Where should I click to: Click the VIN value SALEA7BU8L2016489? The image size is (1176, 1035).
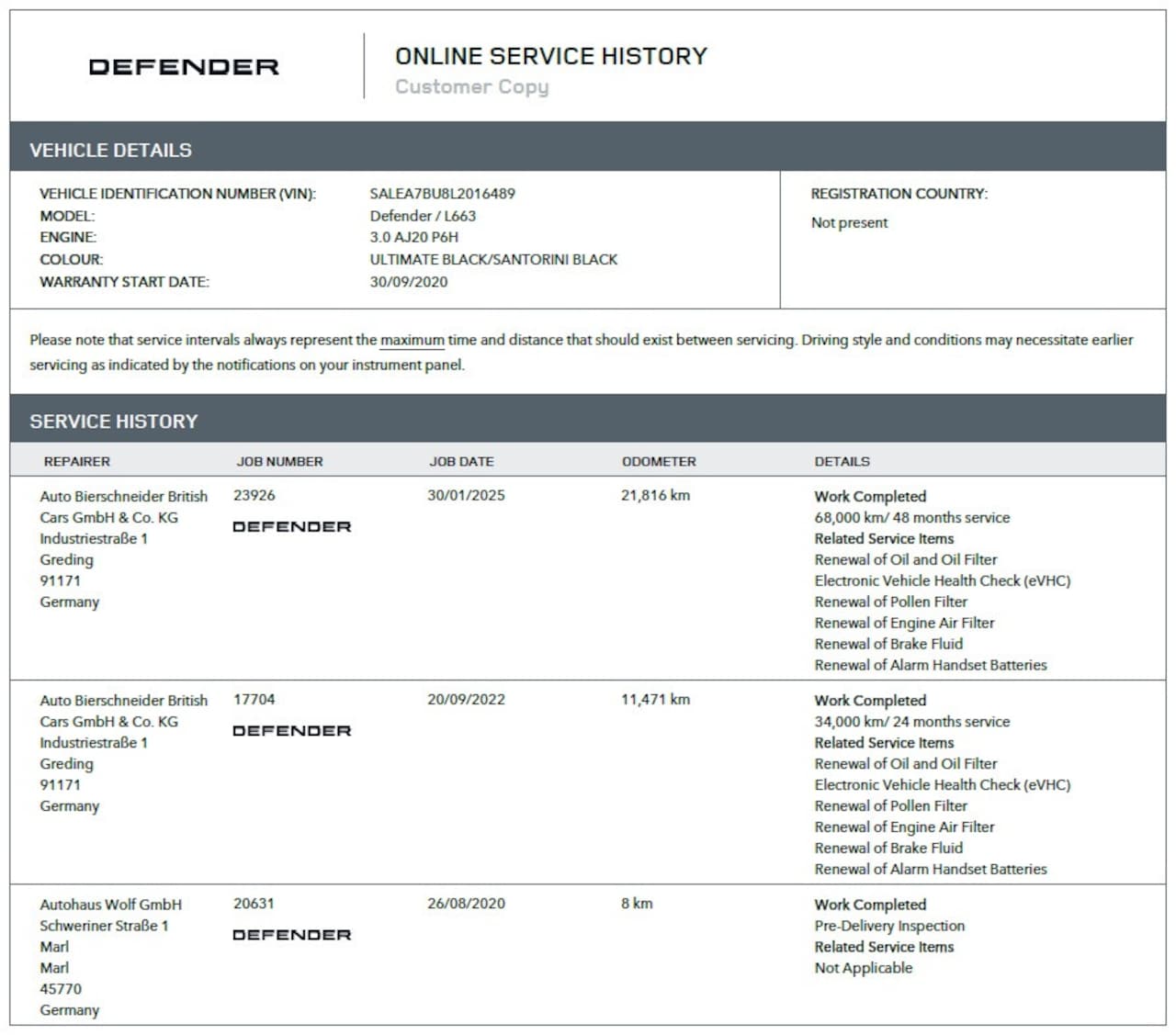coord(442,194)
